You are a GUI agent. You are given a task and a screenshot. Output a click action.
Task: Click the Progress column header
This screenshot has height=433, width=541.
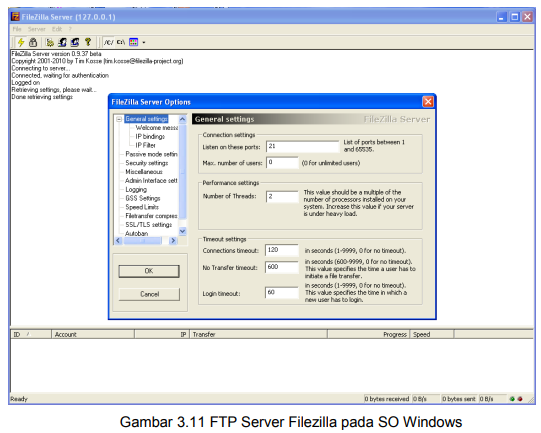(368, 334)
